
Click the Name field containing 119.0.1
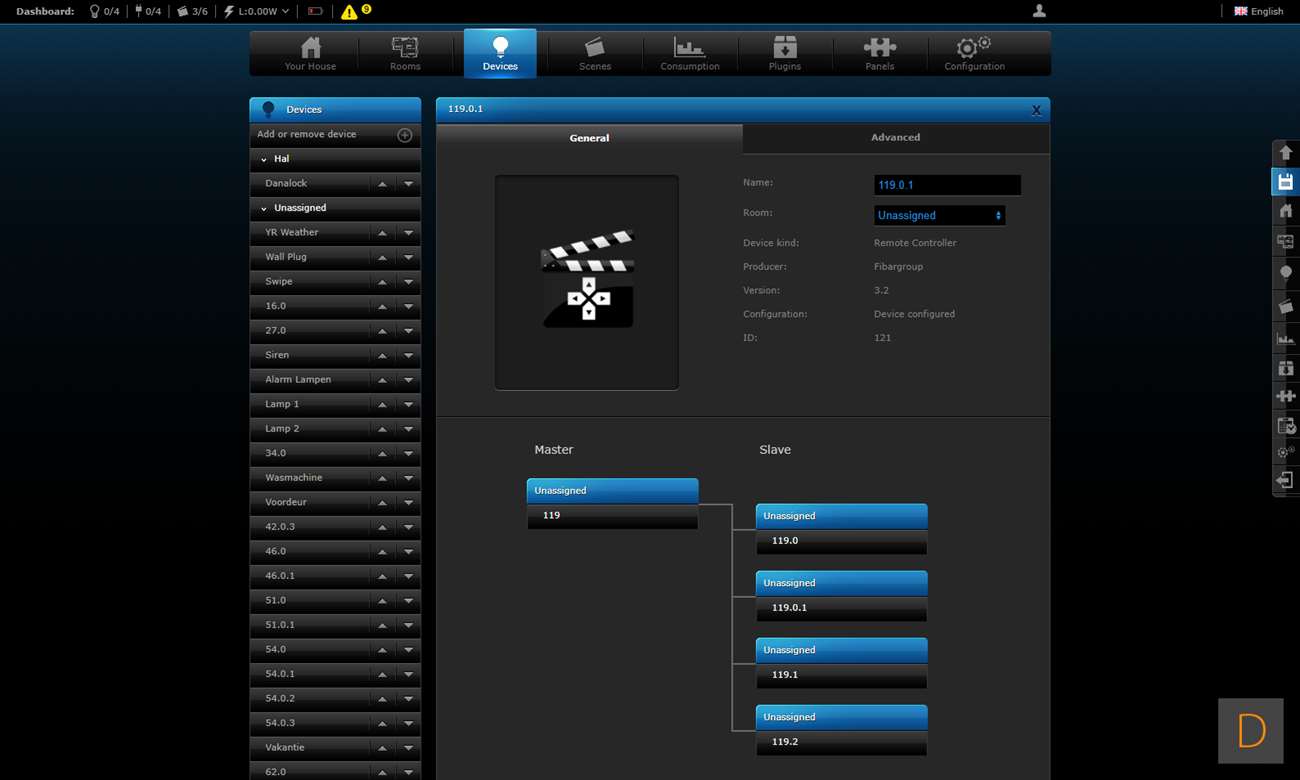tap(946, 185)
